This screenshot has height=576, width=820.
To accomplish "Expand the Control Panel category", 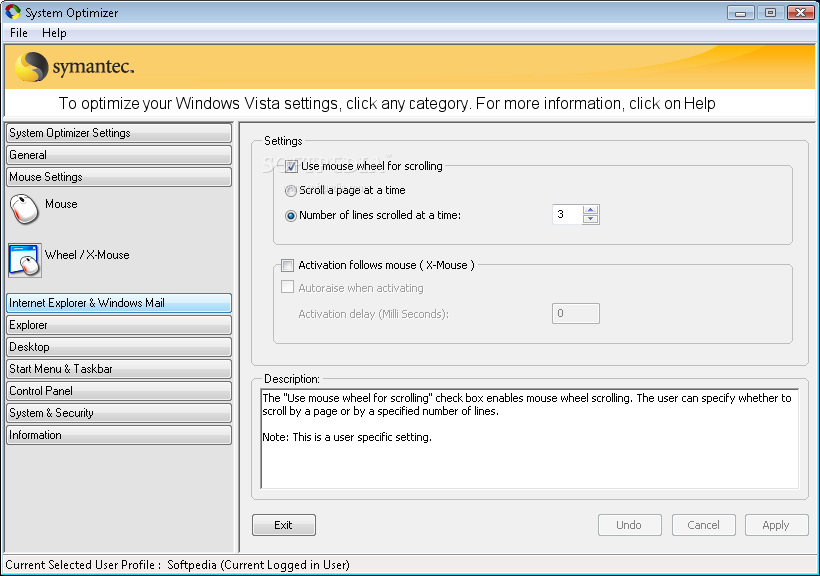I will tap(119, 391).
